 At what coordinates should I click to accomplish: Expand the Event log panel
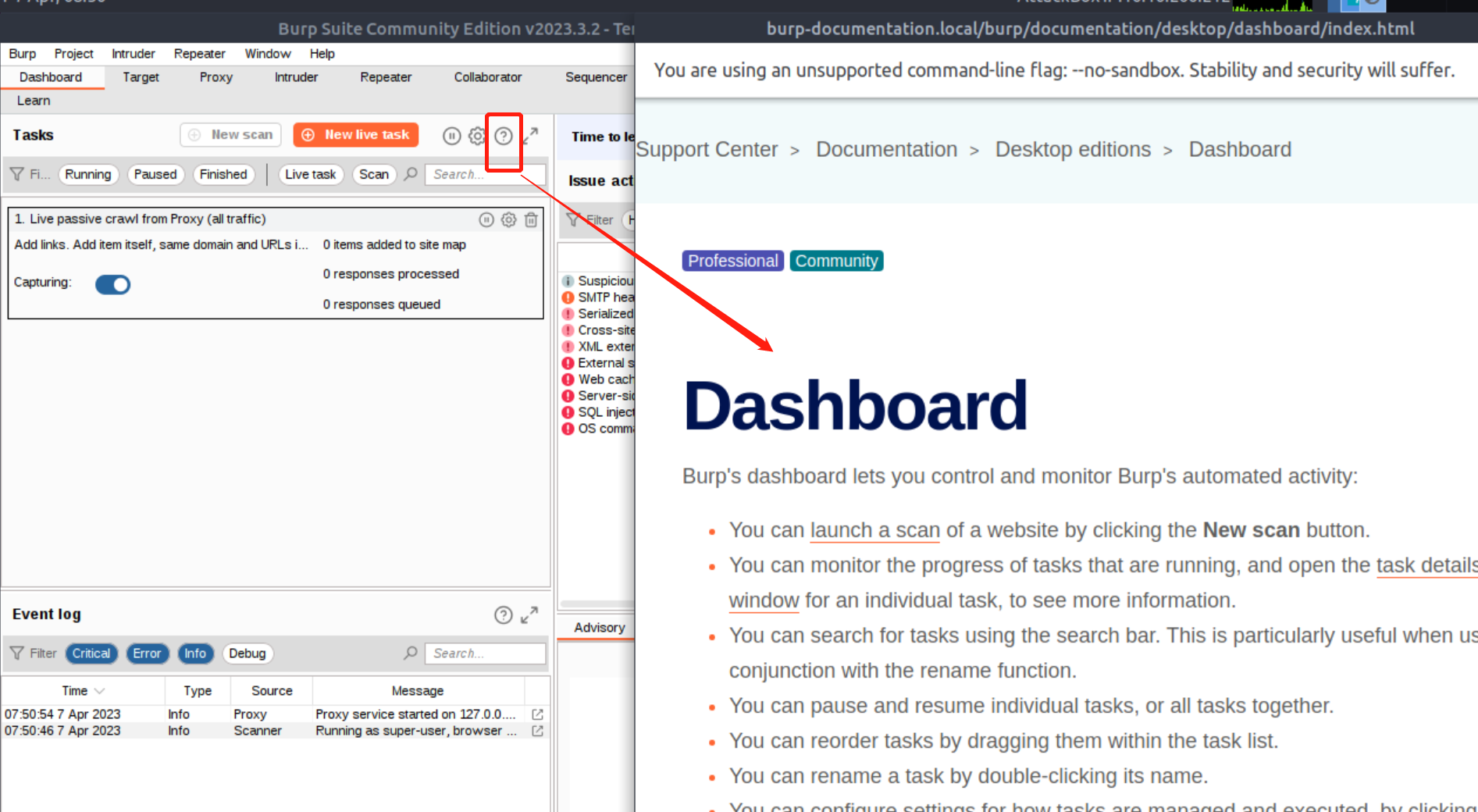pos(529,615)
